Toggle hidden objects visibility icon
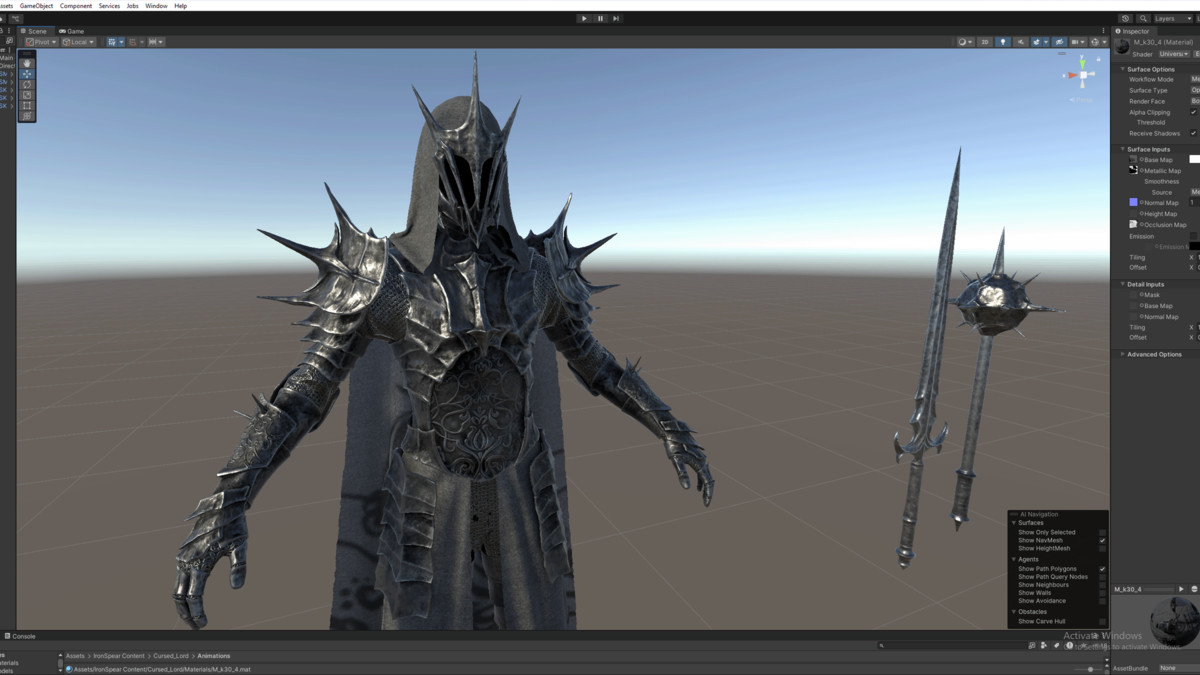The image size is (1200, 675). tap(1059, 42)
